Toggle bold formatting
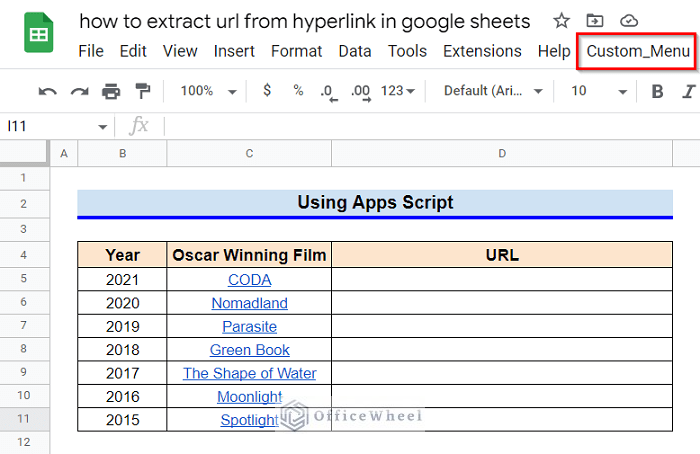Screen dimensions: 700x454 657,92
